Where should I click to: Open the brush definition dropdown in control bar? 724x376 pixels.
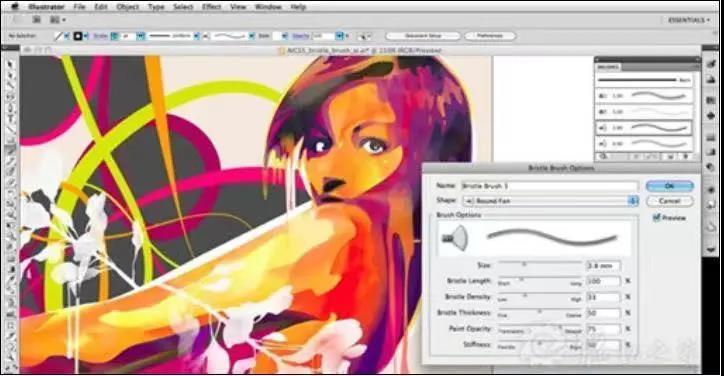(x=252, y=36)
